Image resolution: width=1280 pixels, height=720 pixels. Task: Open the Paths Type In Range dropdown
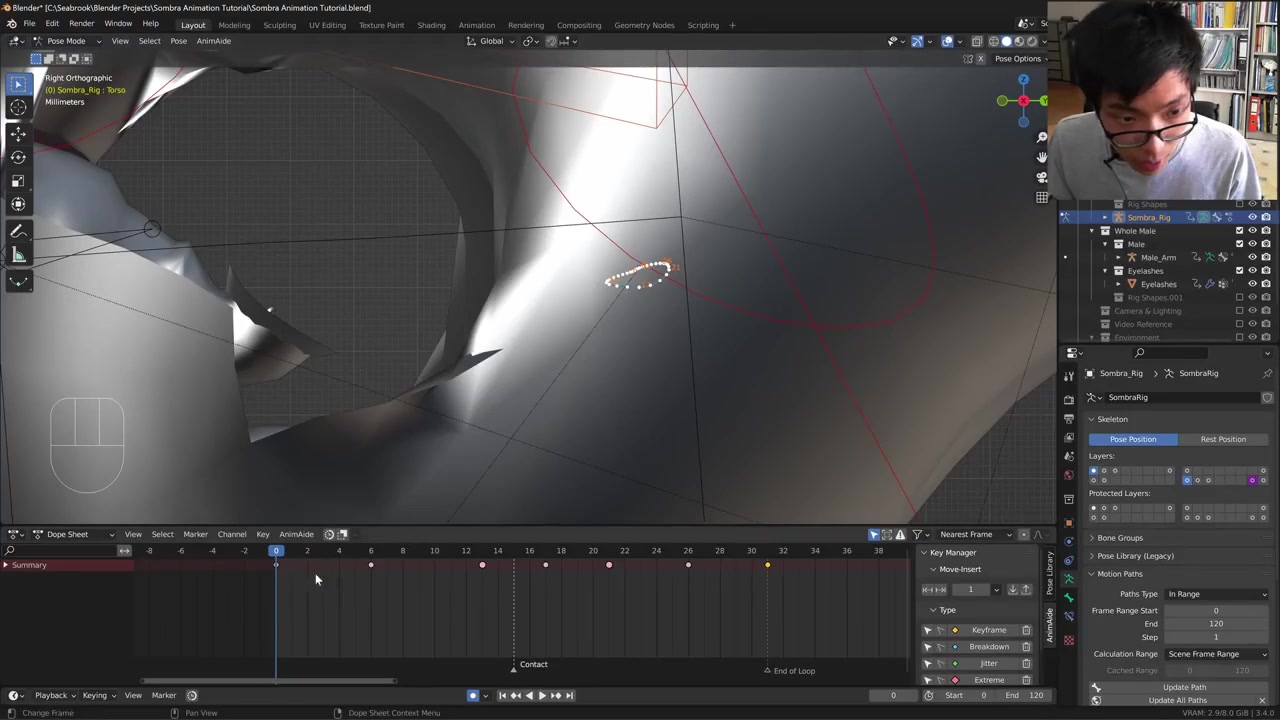point(1217,594)
